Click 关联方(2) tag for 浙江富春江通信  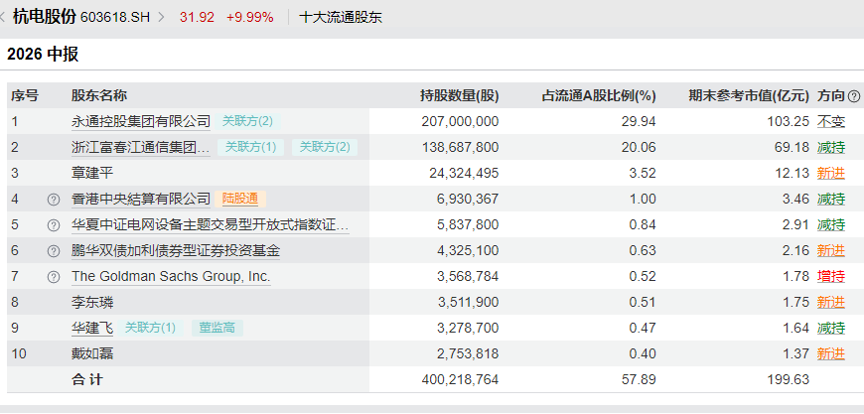point(325,147)
